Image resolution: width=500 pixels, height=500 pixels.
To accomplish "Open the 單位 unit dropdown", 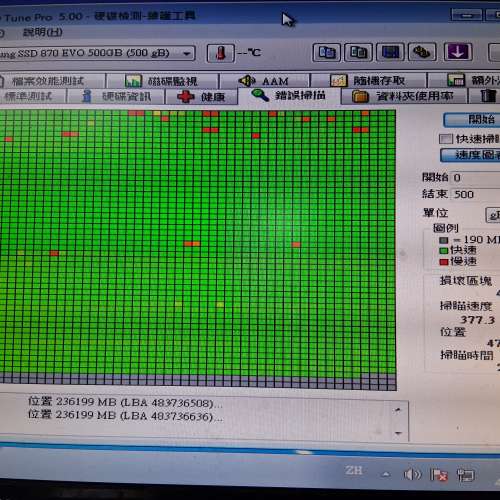I will (x=493, y=215).
